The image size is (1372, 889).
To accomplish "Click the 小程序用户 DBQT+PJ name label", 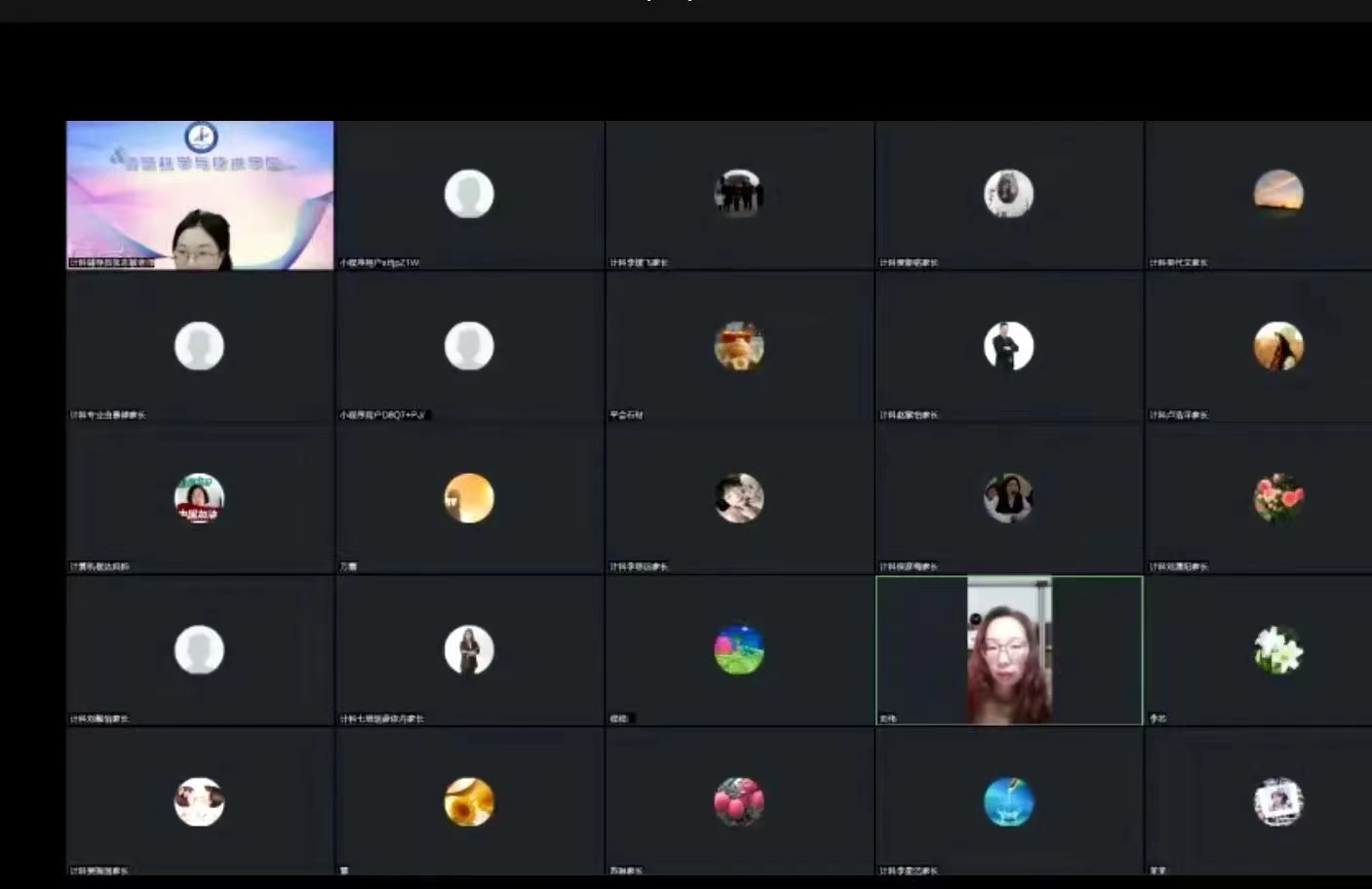I will click(382, 415).
